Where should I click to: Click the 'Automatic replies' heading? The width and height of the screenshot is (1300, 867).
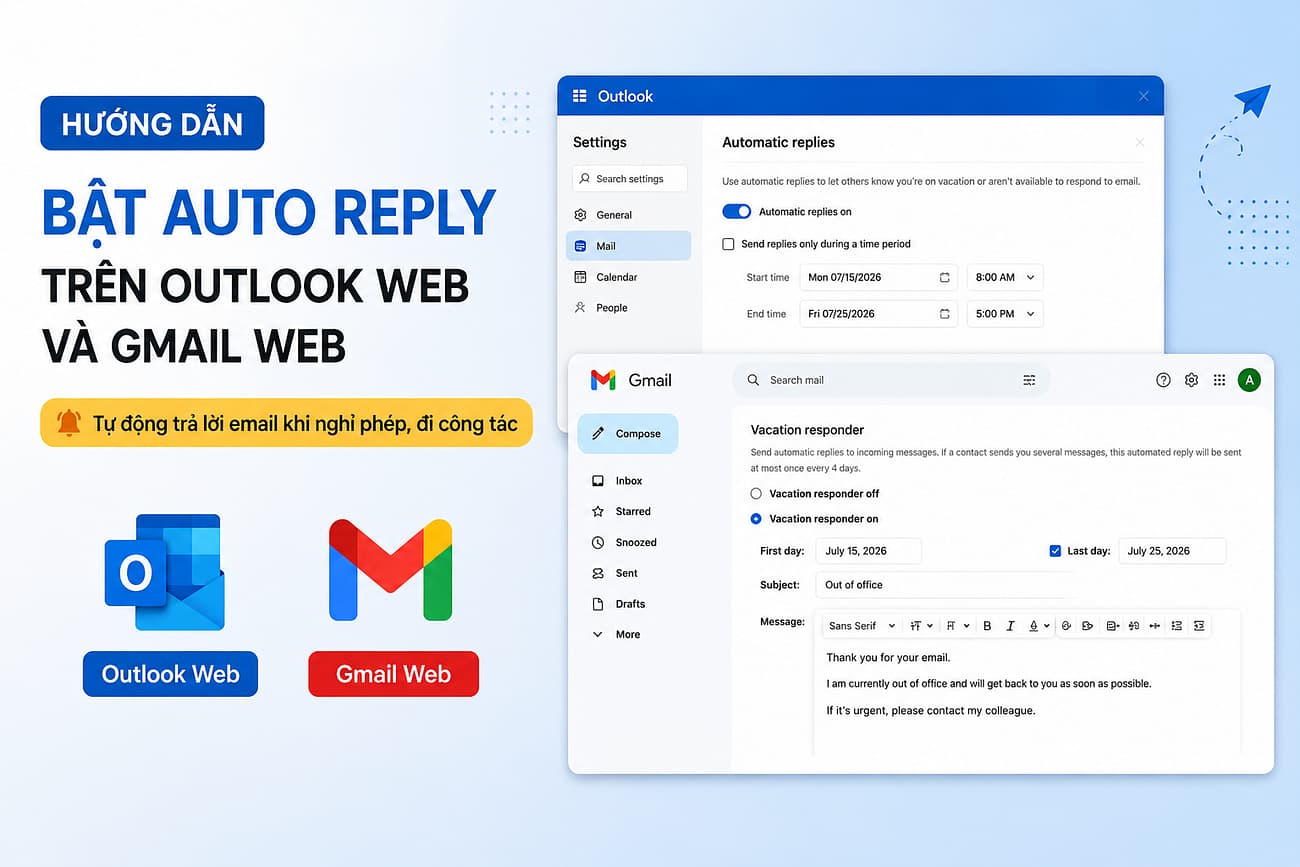pos(778,143)
